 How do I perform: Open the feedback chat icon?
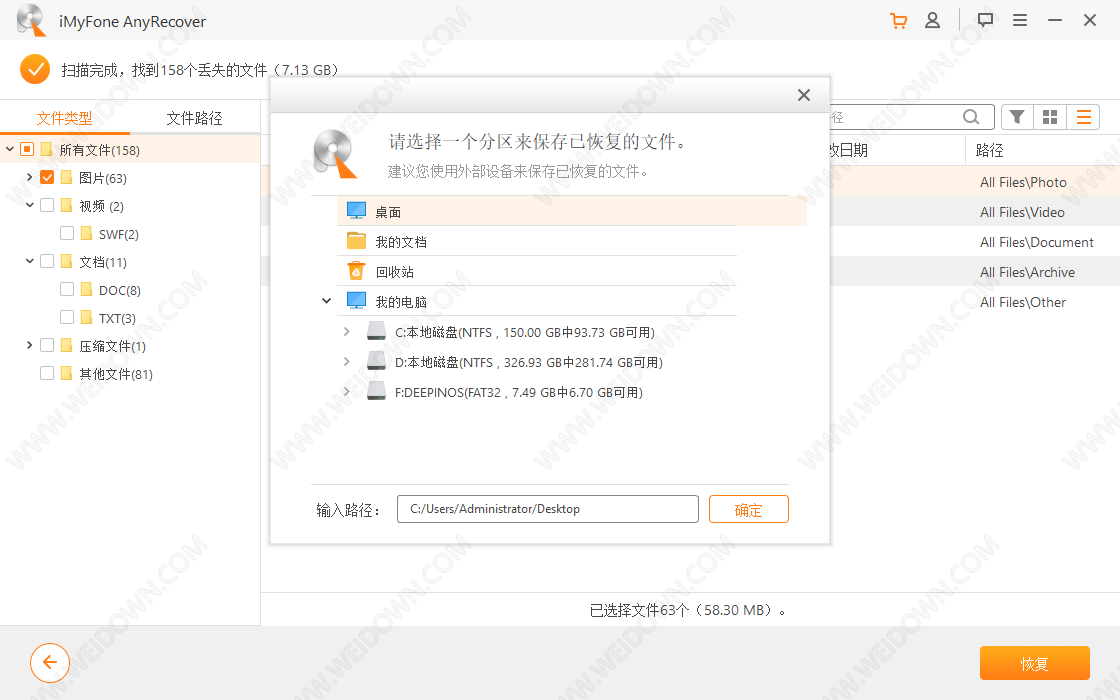(985, 20)
